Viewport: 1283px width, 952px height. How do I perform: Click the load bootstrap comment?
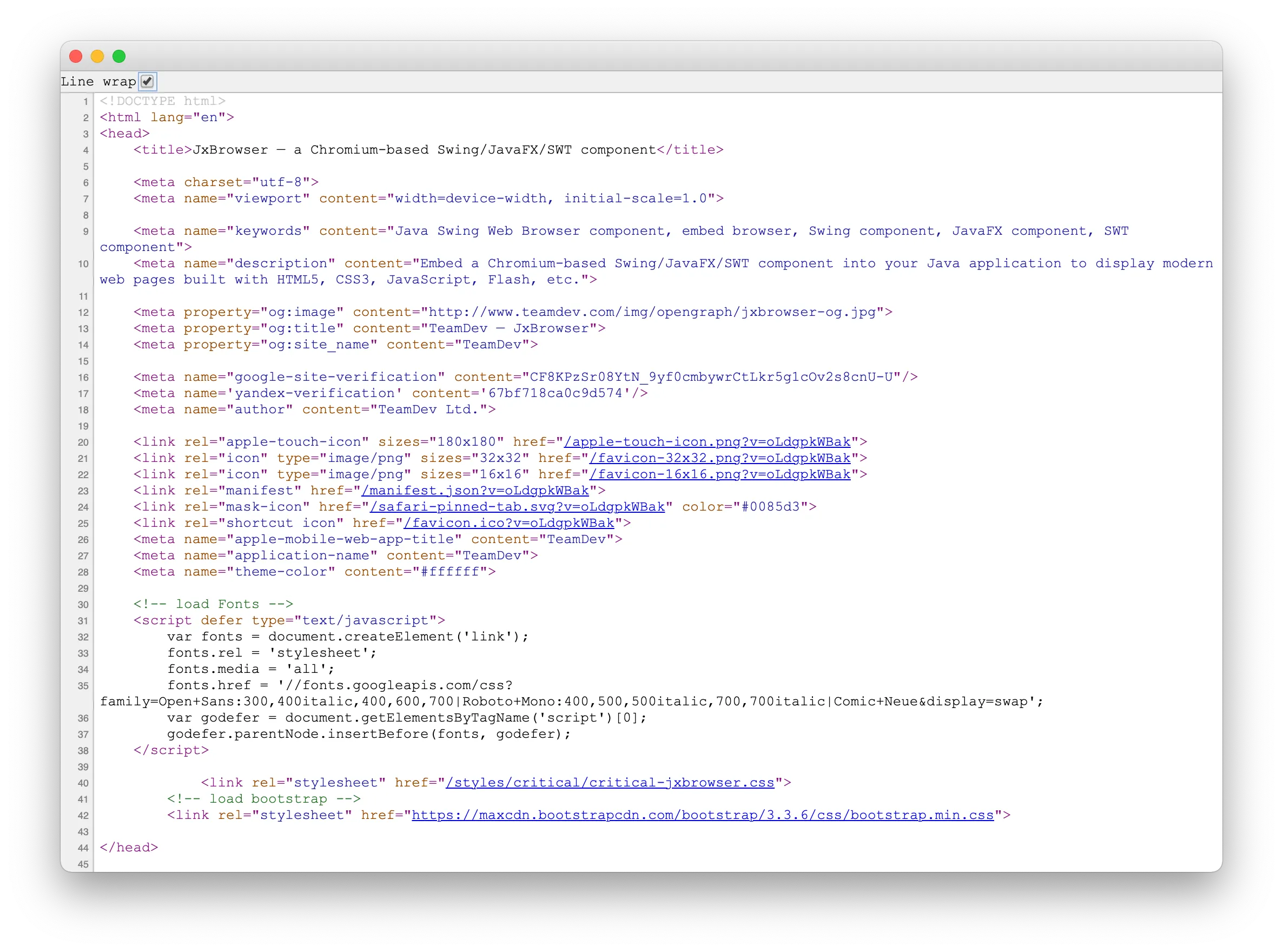264,799
